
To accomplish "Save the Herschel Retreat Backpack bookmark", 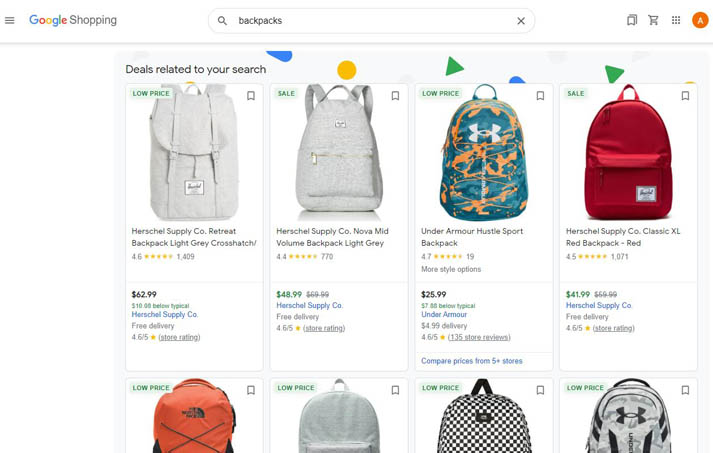I will pyautogui.click(x=251, y=96).
